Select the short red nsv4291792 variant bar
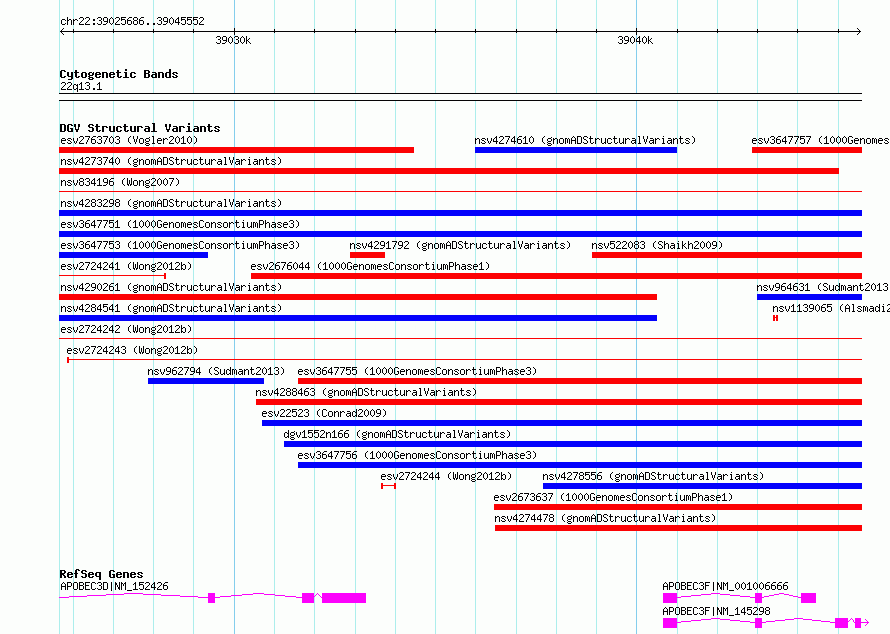 tap(367, 255)
